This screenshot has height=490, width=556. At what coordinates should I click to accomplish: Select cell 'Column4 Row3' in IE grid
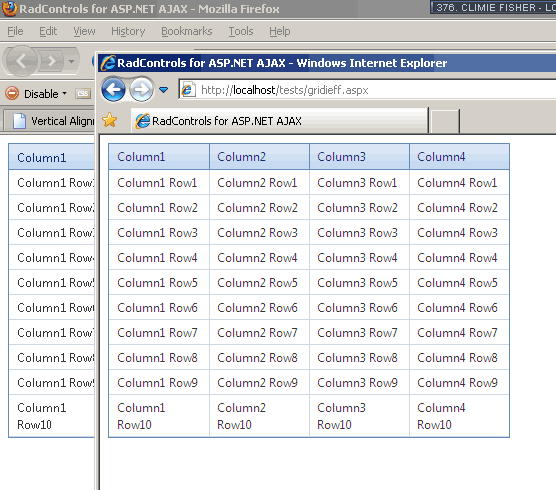[459, 233]
